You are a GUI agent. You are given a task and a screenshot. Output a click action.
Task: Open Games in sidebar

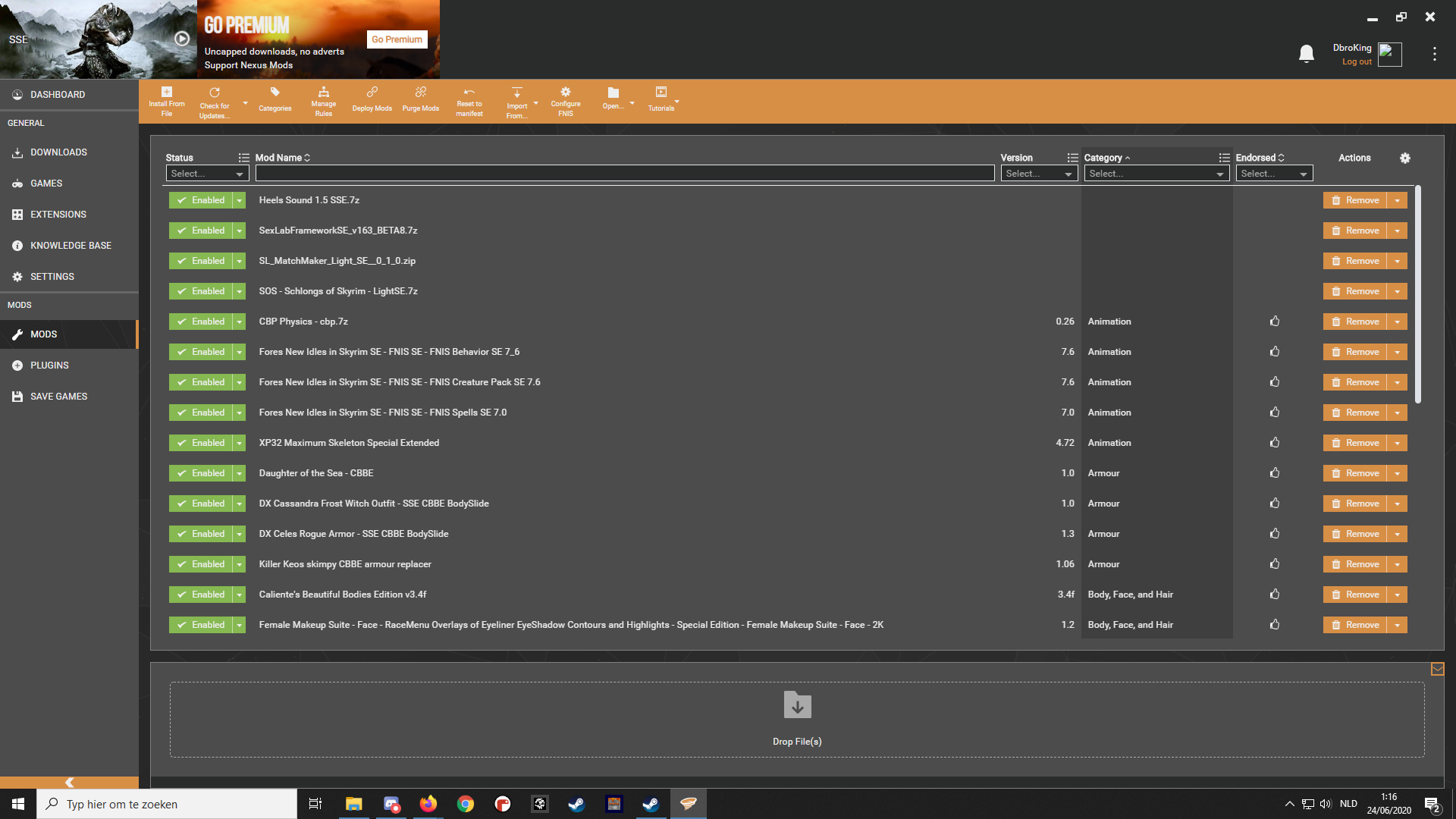69,184
